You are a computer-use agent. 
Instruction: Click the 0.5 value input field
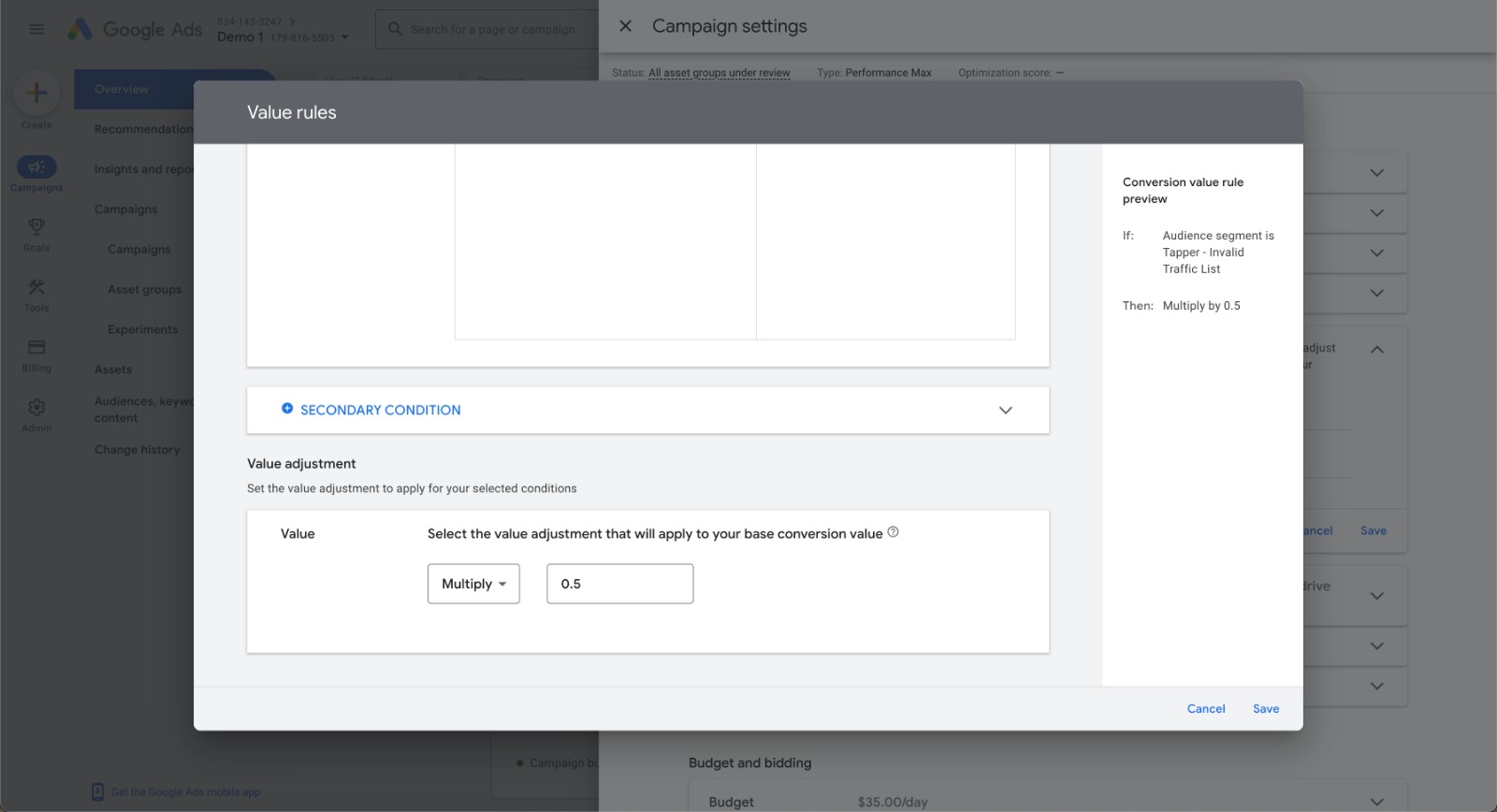pyautogui.click(x=619, y=584)
